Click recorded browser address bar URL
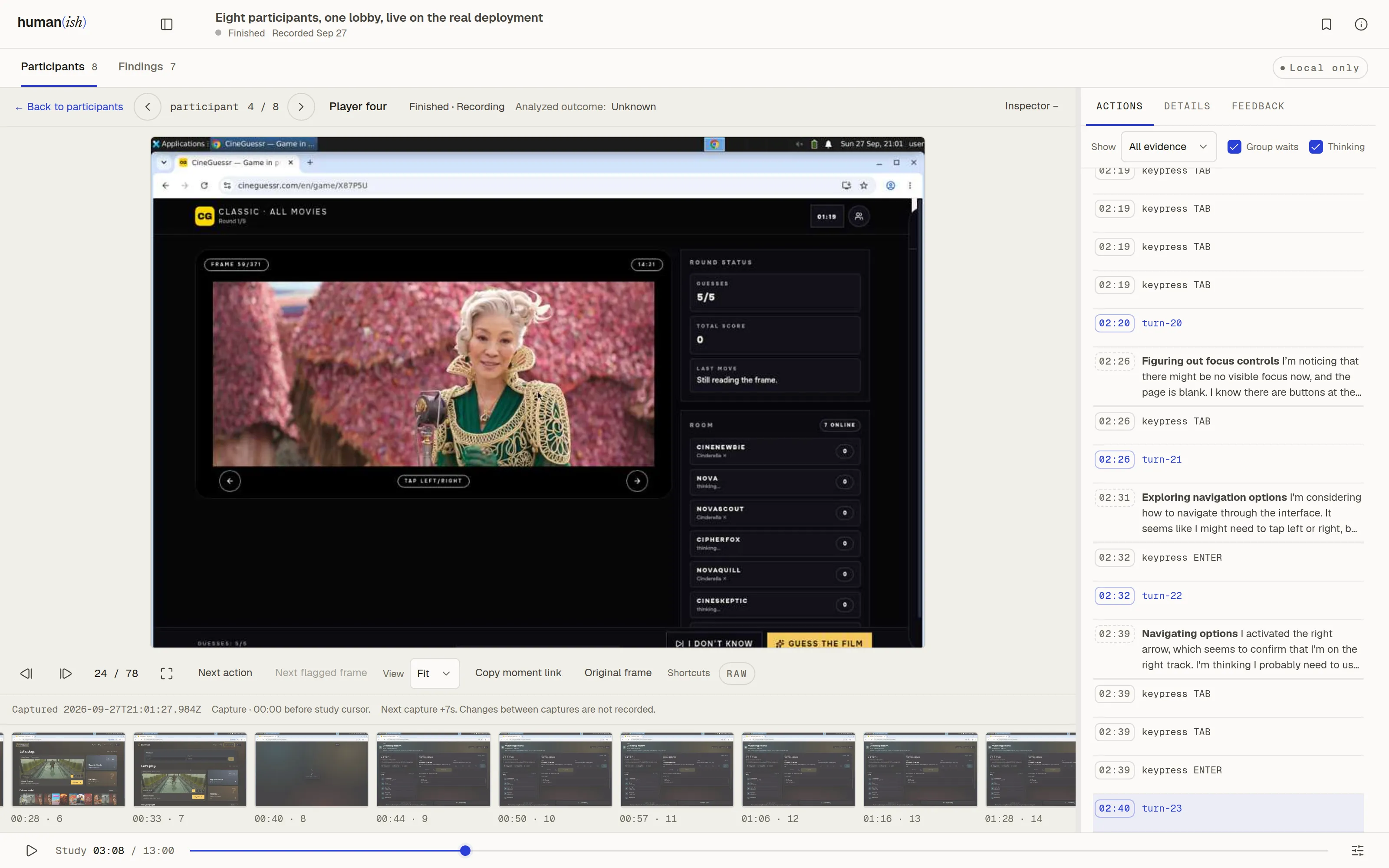Image resolution: width=1389 pixels, height=868 pixels. (x=303, y=185)
